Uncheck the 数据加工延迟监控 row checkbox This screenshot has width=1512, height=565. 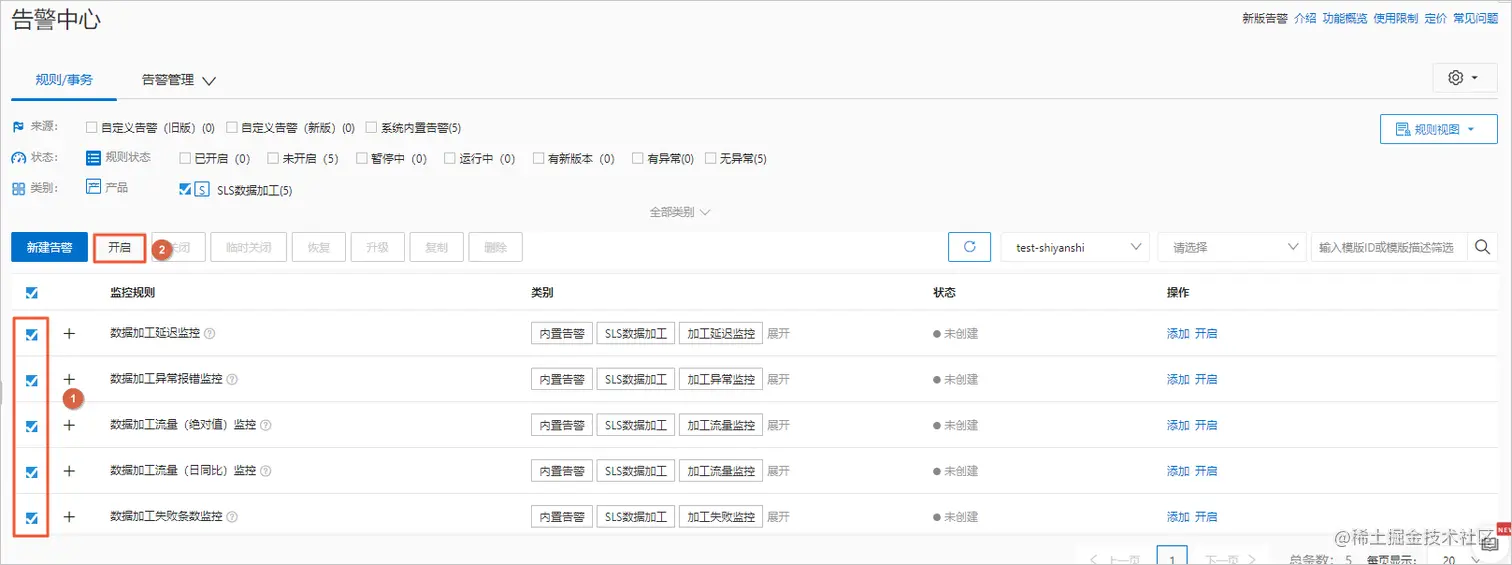[31, 334]
